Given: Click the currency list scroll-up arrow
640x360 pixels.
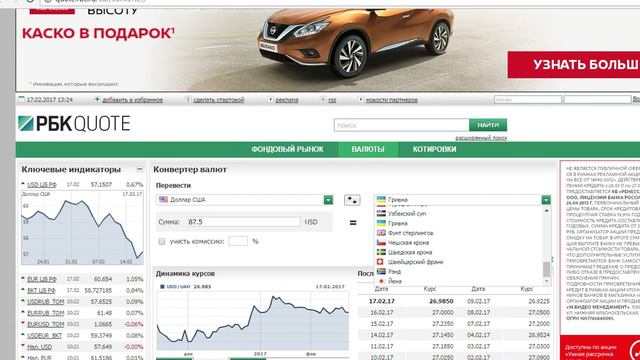Looking at the screenshot, I should coord(547,211).
